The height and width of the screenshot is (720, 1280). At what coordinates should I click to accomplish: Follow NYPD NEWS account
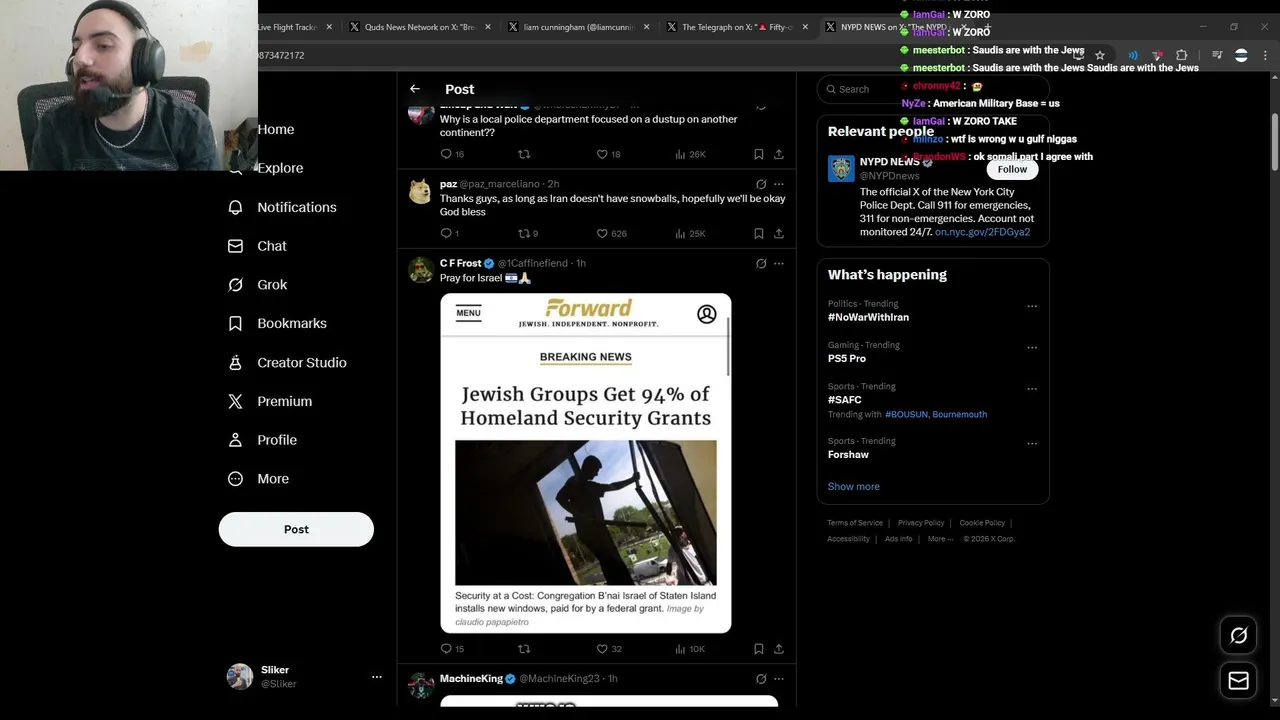pos(1012,169)
